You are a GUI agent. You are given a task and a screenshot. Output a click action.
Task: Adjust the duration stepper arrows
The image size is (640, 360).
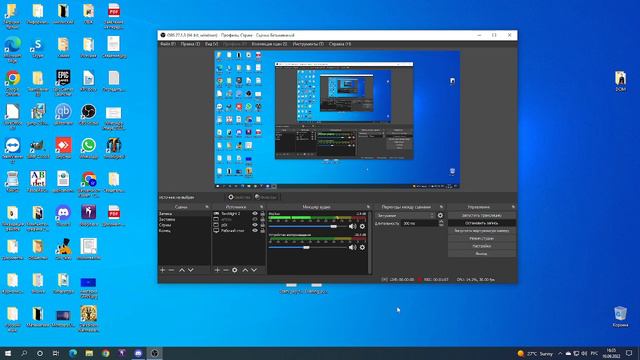pyautogui.click(x=441, y=223)
